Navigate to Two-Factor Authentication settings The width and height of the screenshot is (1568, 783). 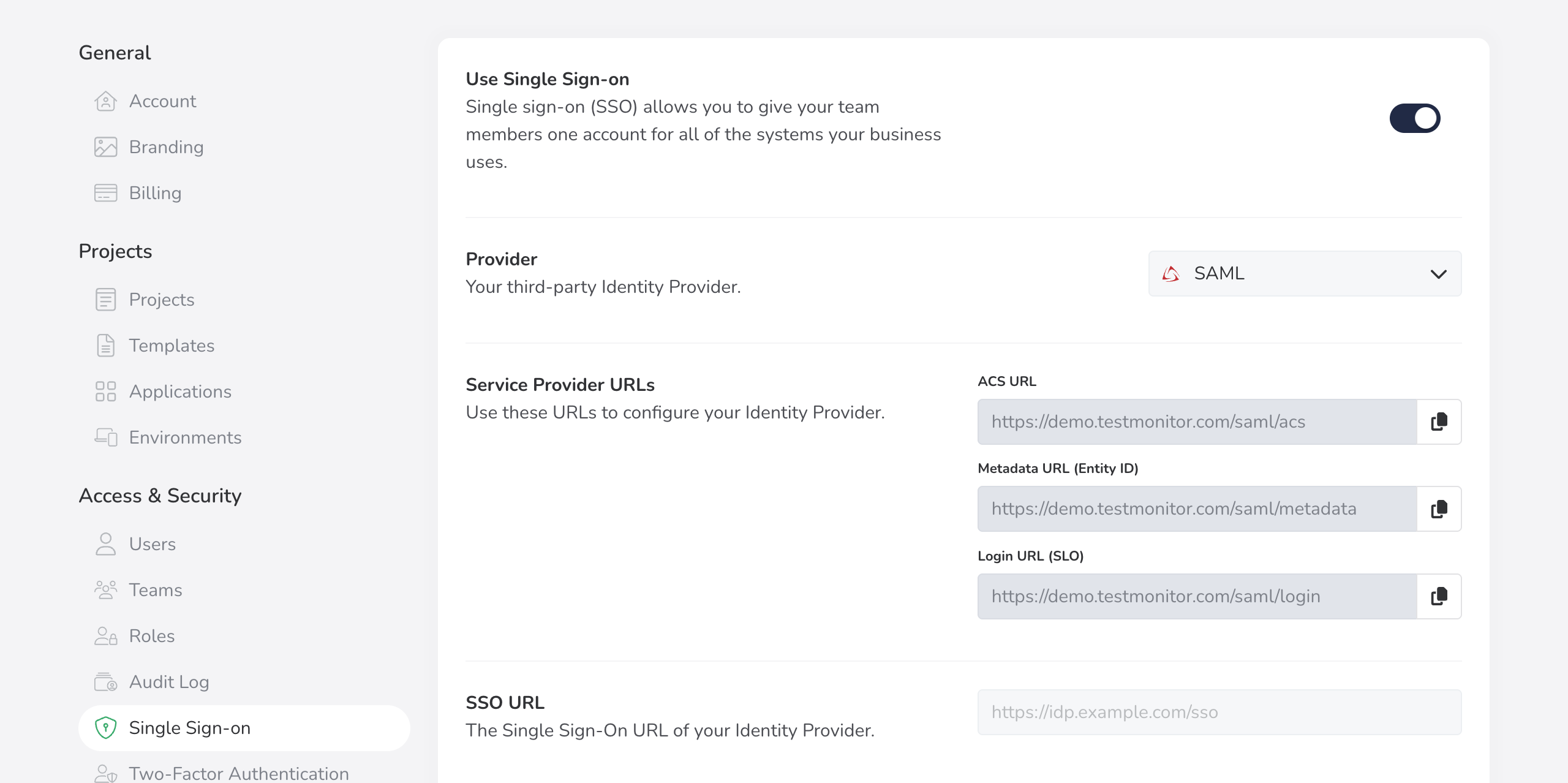click(239, 773)
